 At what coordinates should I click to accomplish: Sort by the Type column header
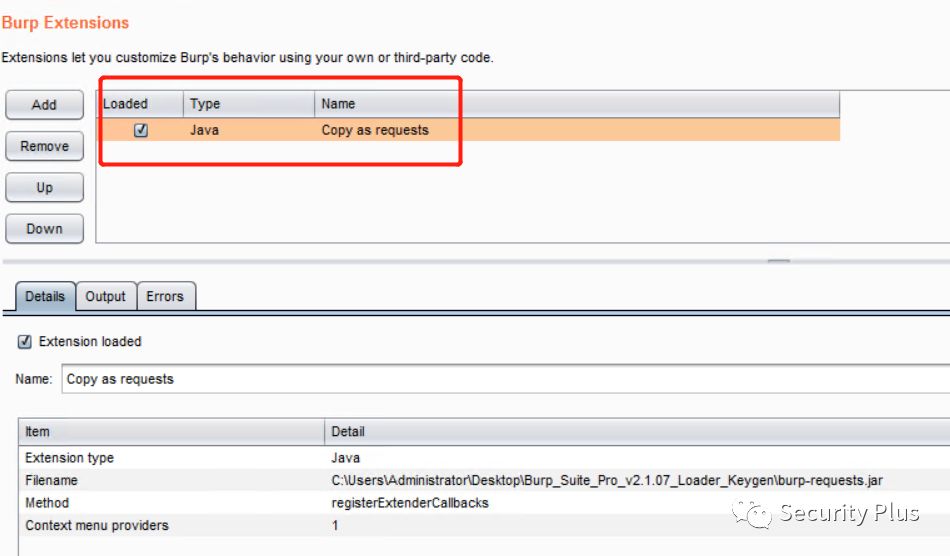point(249,104)
